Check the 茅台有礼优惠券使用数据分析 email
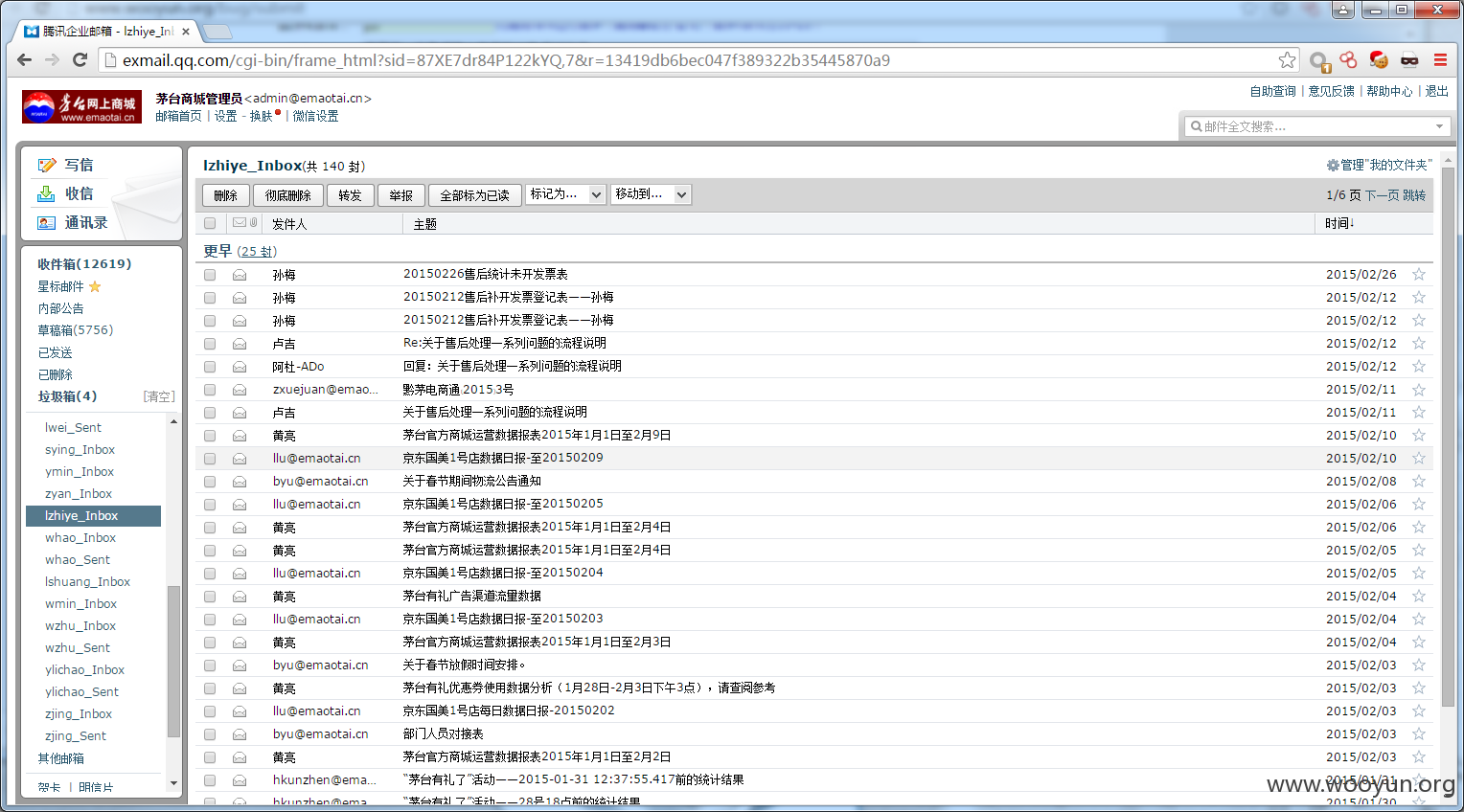The height and width of the screenshot is (812, 1464). pyautogui.click(x=210, y=688)
